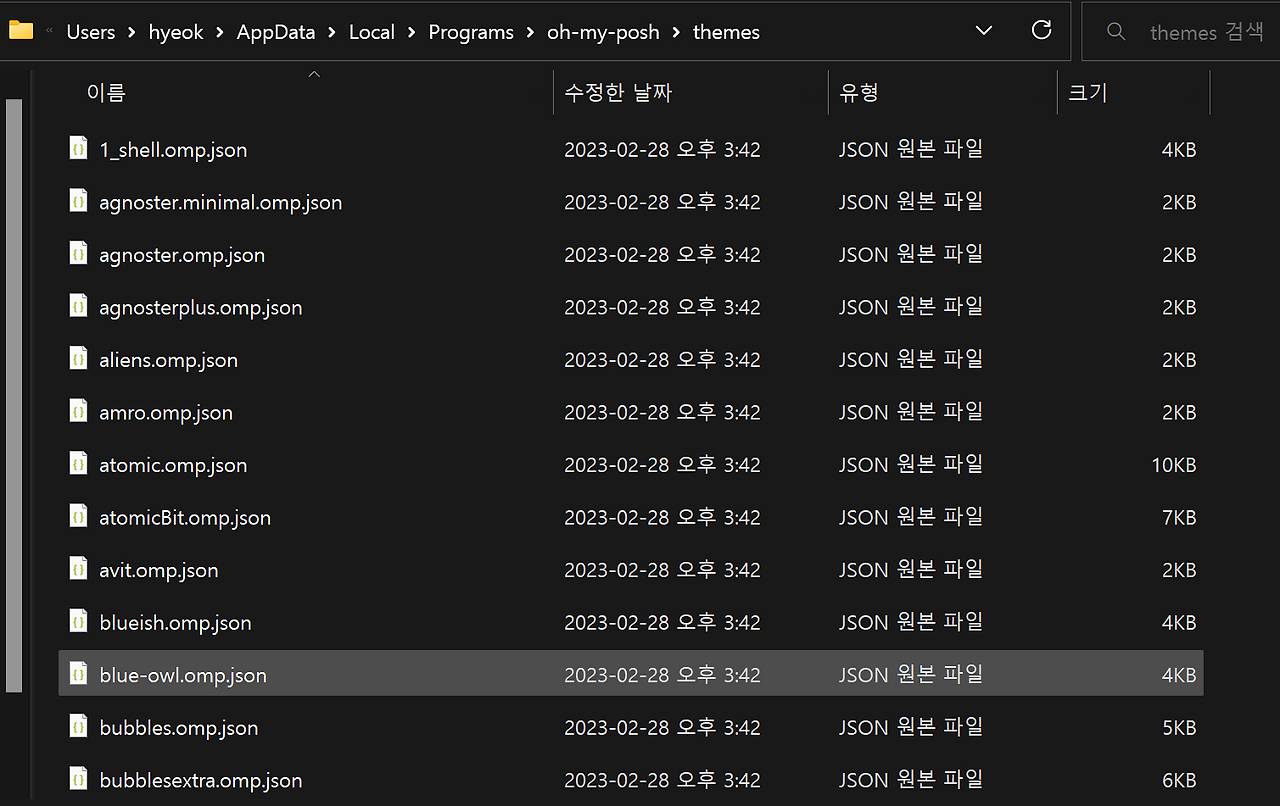Viewport: 1280px width, 806px height.
Task: Click the refresh button in the address bar
Action: (1042, 31)
